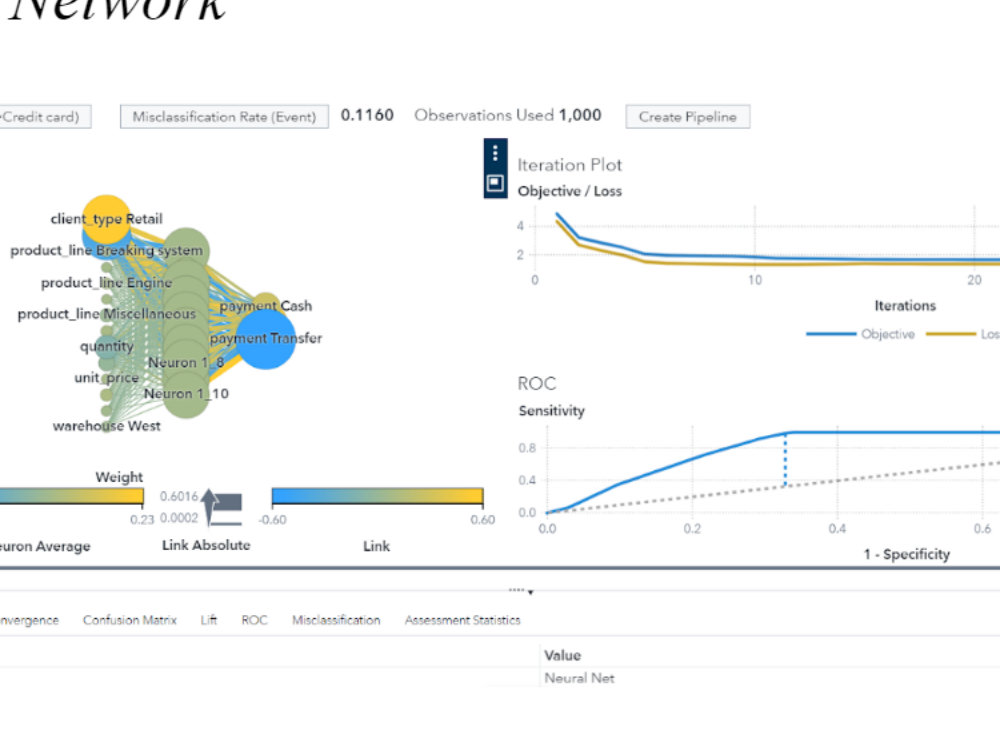Click the product_line Breaking system label

point(107,251)
